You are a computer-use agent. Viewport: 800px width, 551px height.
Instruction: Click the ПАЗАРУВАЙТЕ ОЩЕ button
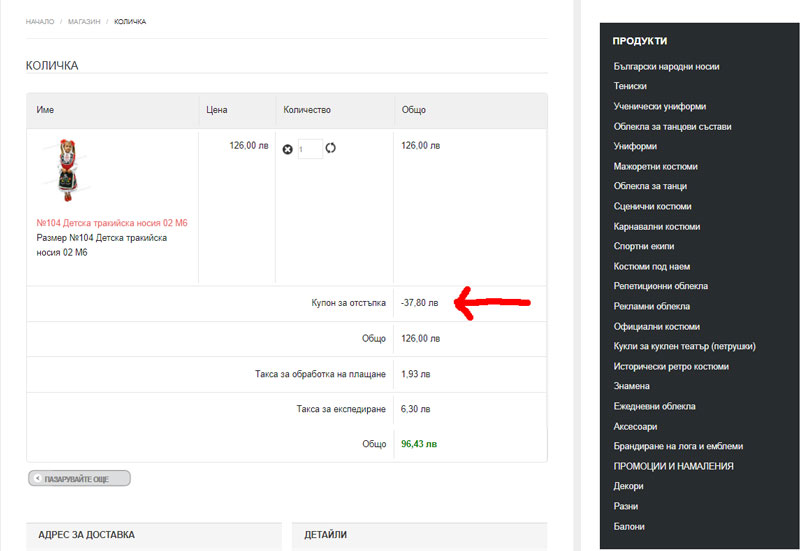click(x=79, y=479)
